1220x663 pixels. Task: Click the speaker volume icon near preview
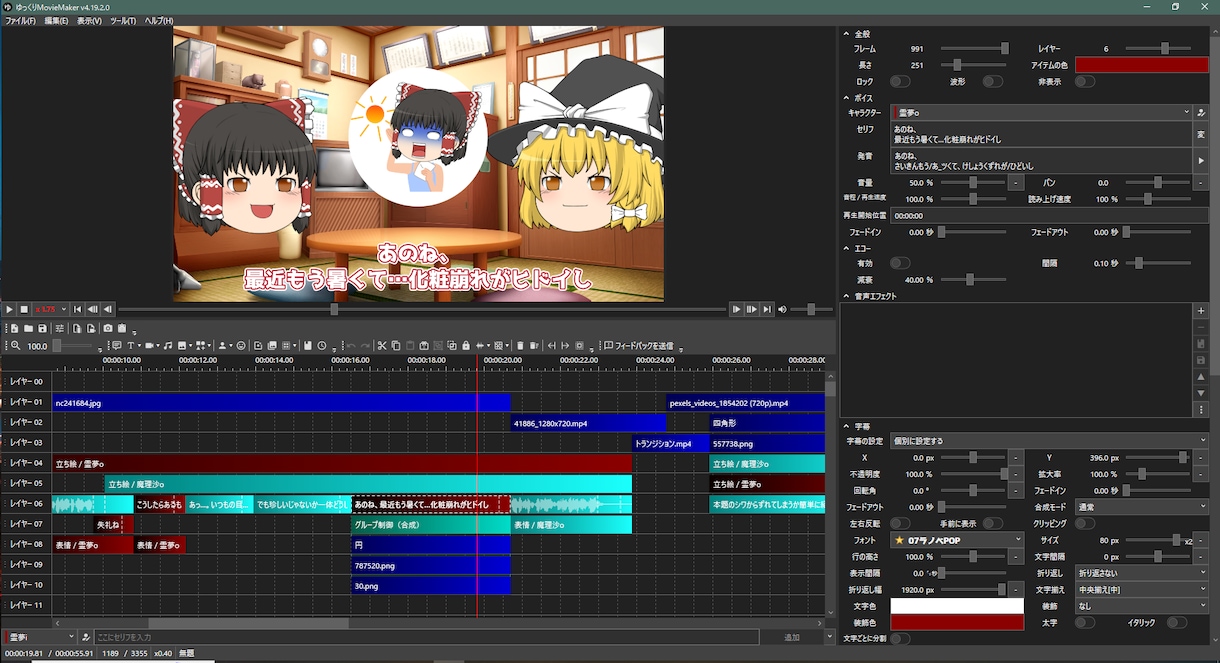pyautogui.click(x=783, y=310)
